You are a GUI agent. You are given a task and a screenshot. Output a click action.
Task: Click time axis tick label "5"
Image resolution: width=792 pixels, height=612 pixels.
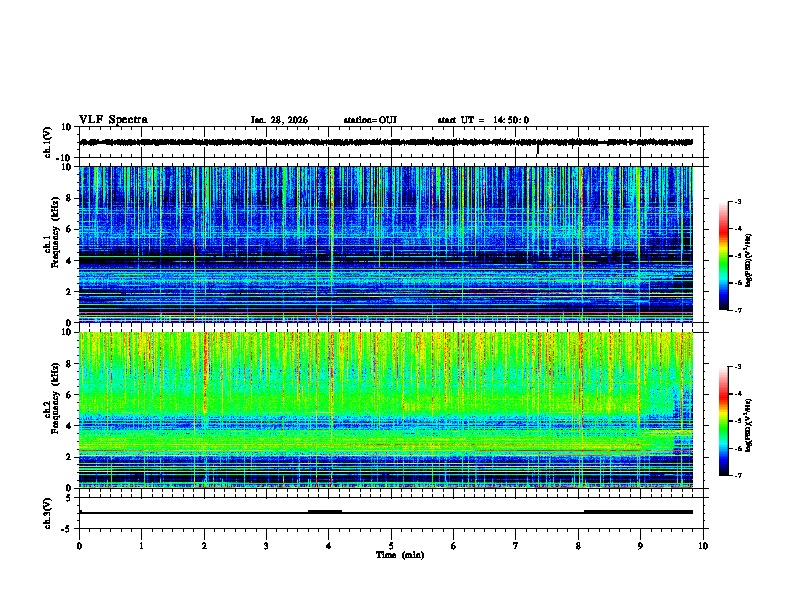[391, 546]
